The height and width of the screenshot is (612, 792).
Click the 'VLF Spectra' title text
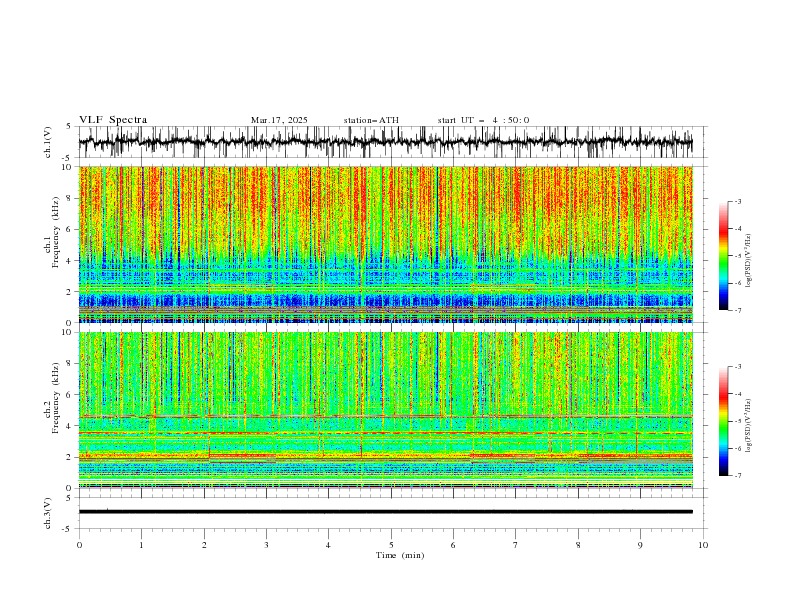(113, 120)
